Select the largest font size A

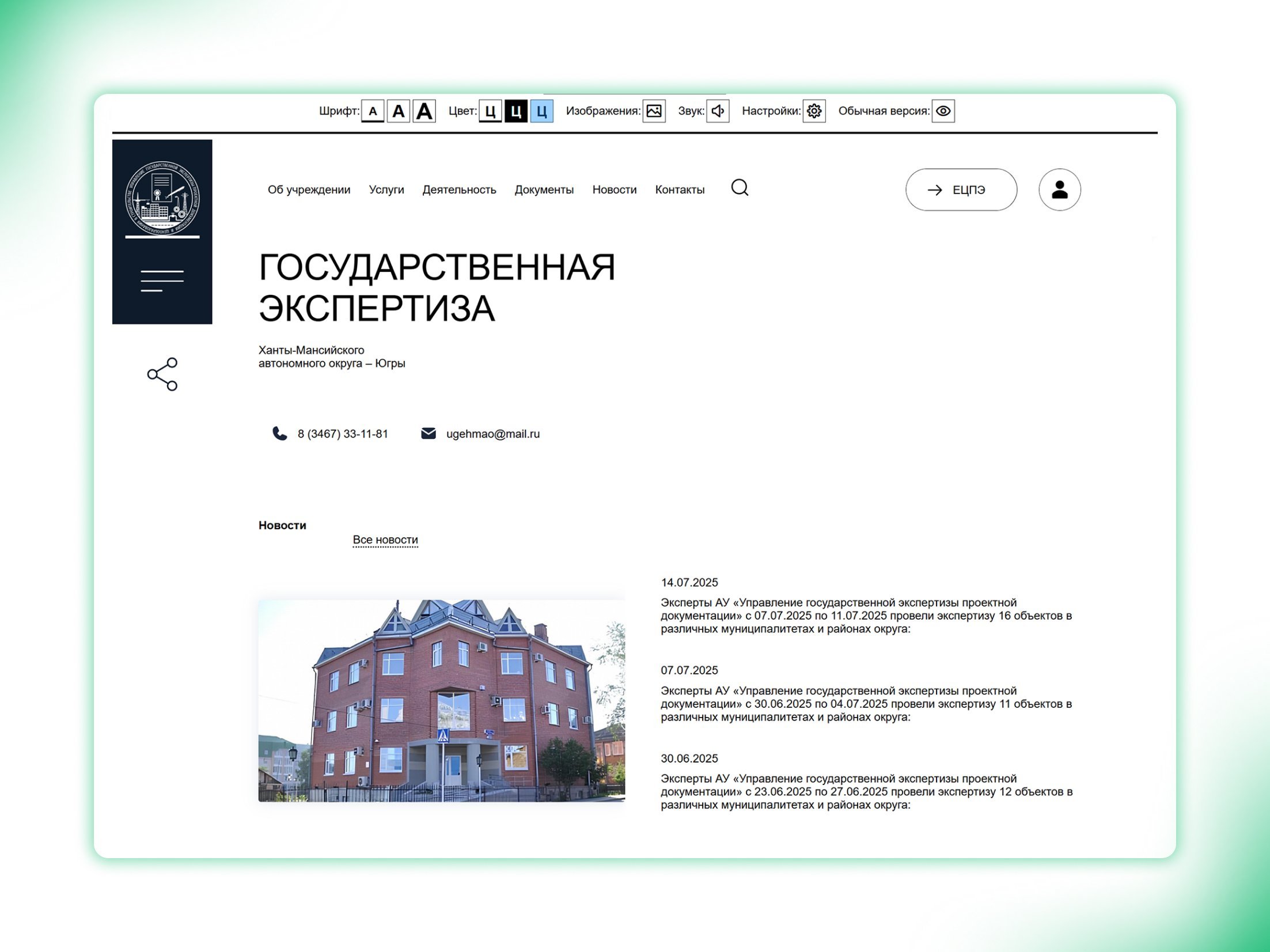click(424, 111)
